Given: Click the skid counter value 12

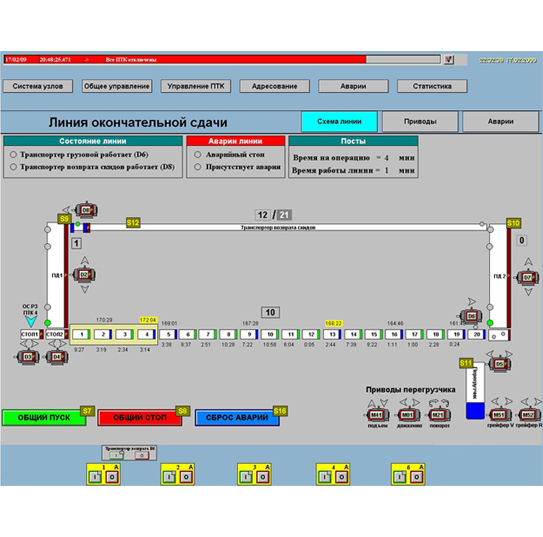Looking at the screenshot, I should [262, 215].
